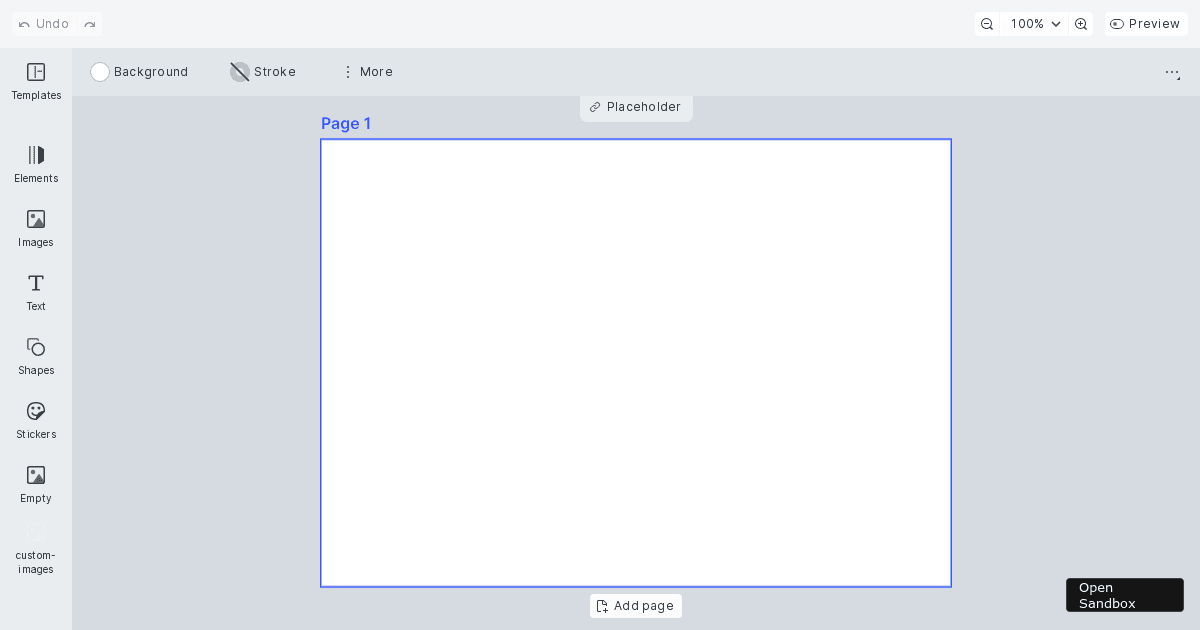The image size is (1200, 630).
Task: Click the Open Sandbox button
Action: click(1124, 594)
